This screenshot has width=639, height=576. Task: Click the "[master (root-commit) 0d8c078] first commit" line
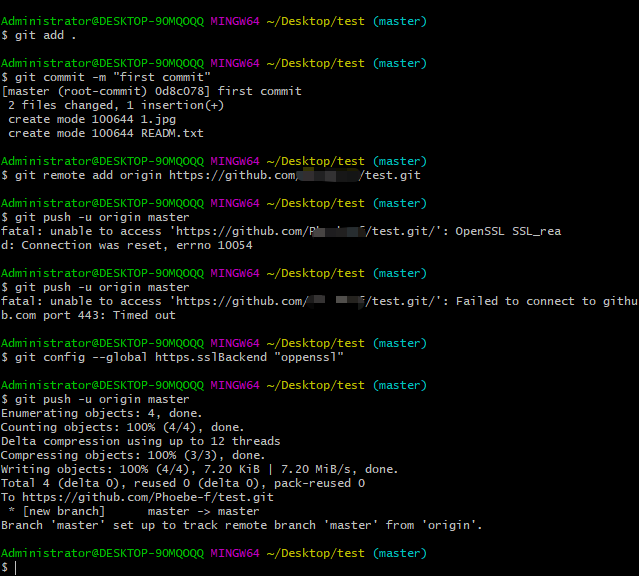pyautogui.click(x=151, y=91)
